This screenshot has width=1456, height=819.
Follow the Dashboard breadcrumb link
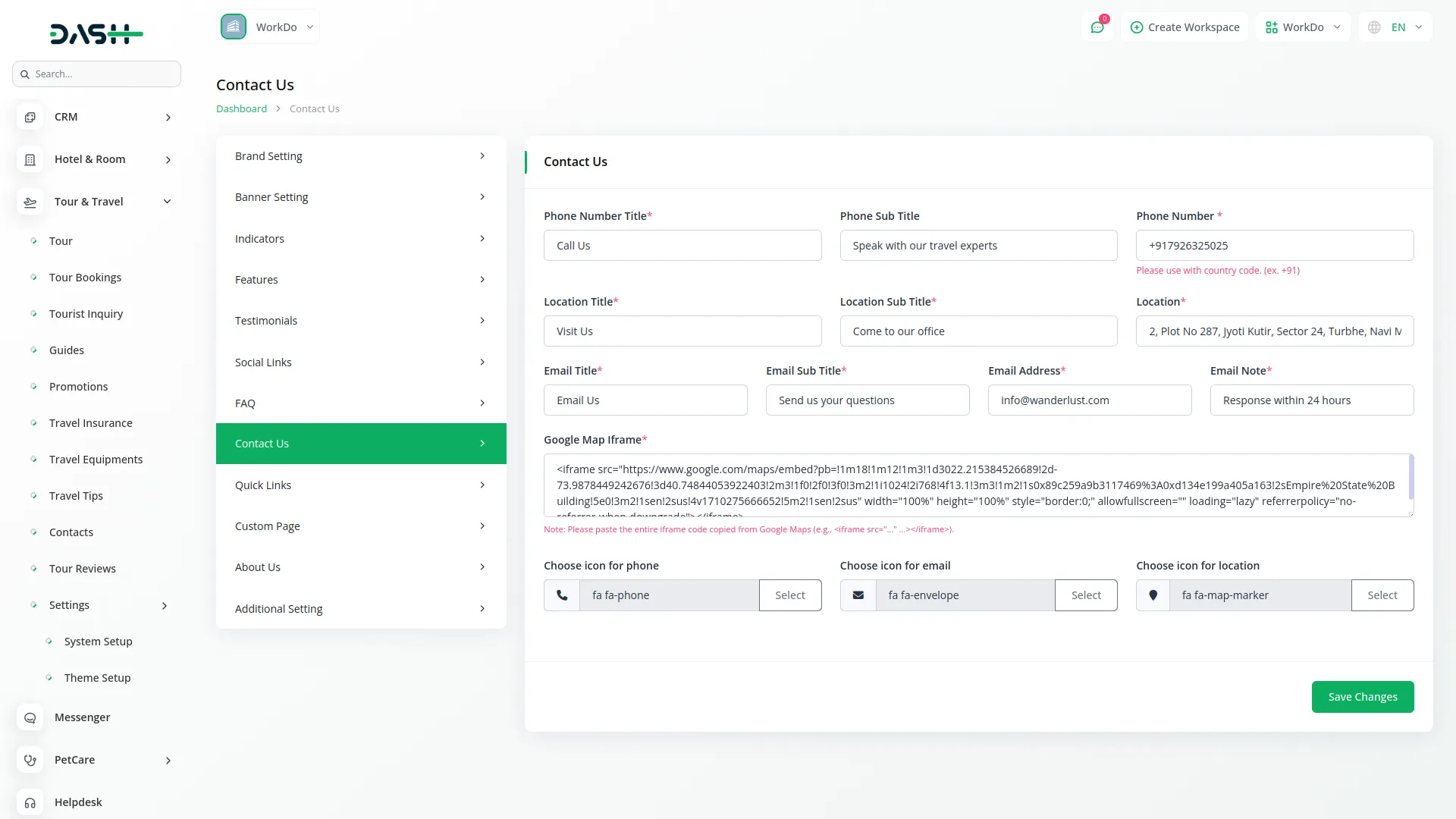tap(241, 108)
